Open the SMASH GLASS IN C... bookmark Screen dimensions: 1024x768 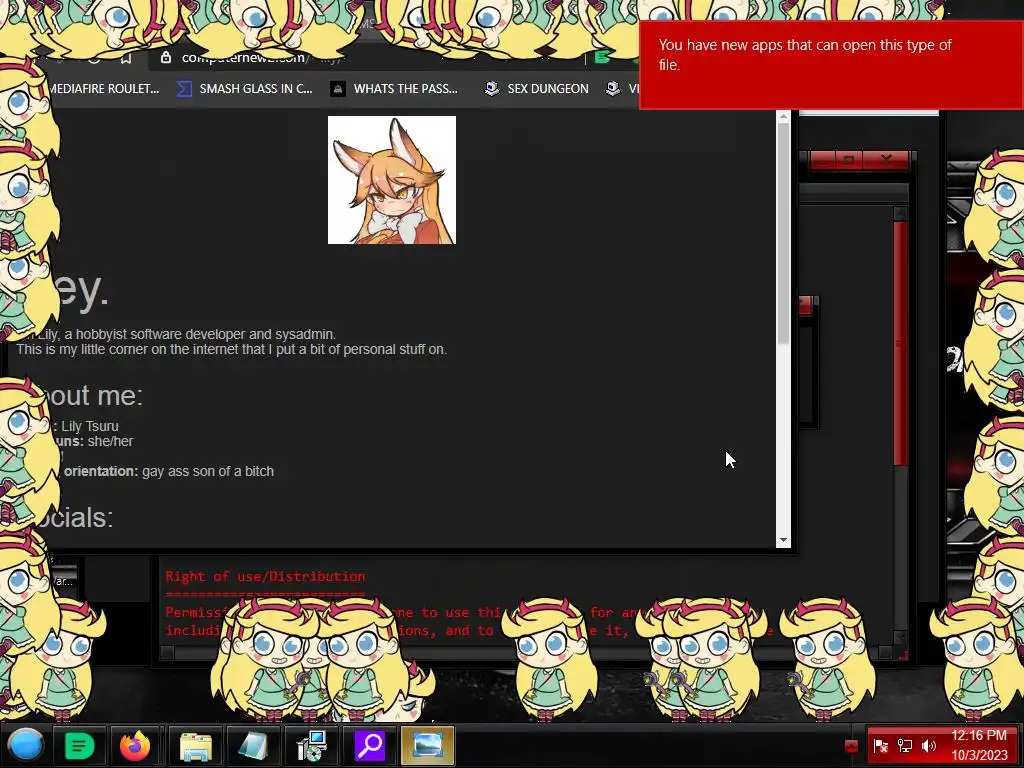click(244, 89)
